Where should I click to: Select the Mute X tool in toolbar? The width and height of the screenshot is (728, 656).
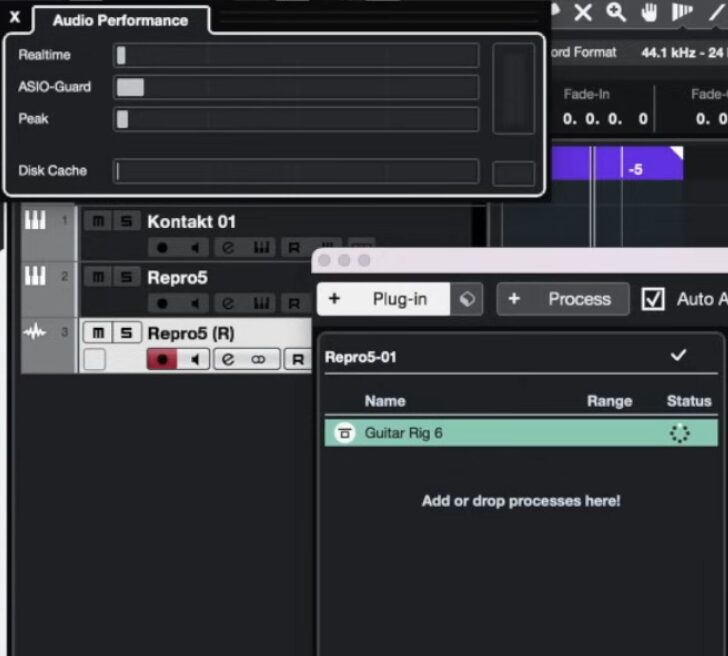tap(583, 12)
